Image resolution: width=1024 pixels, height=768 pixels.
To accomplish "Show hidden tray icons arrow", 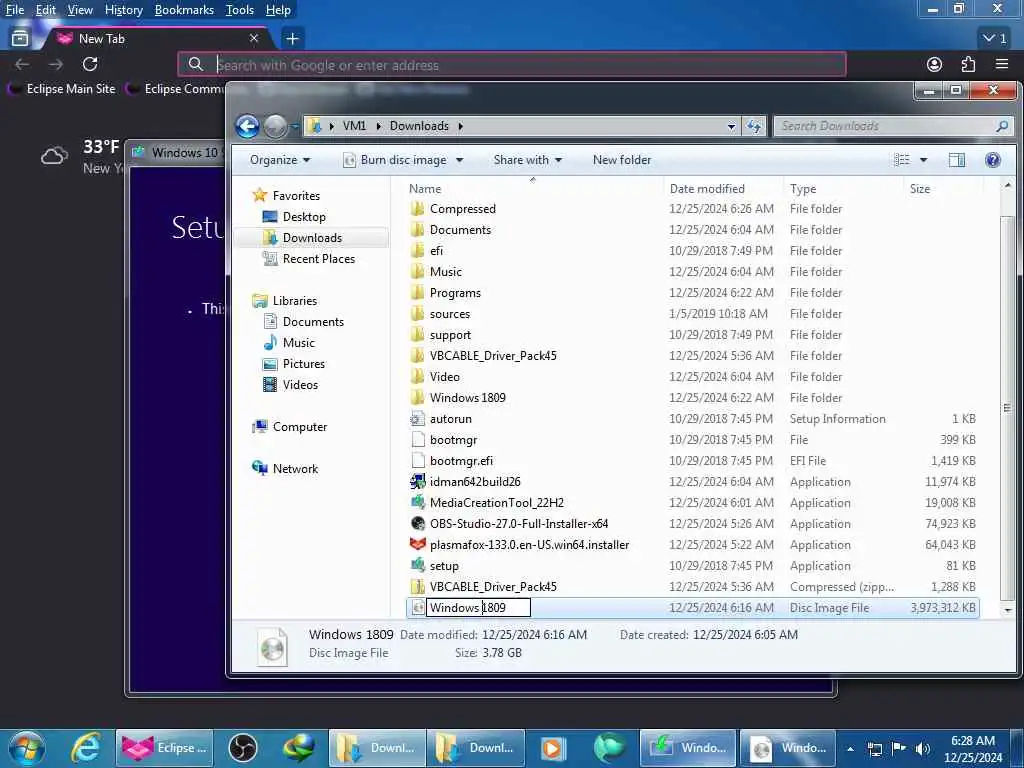I will (x=850, y=748).
